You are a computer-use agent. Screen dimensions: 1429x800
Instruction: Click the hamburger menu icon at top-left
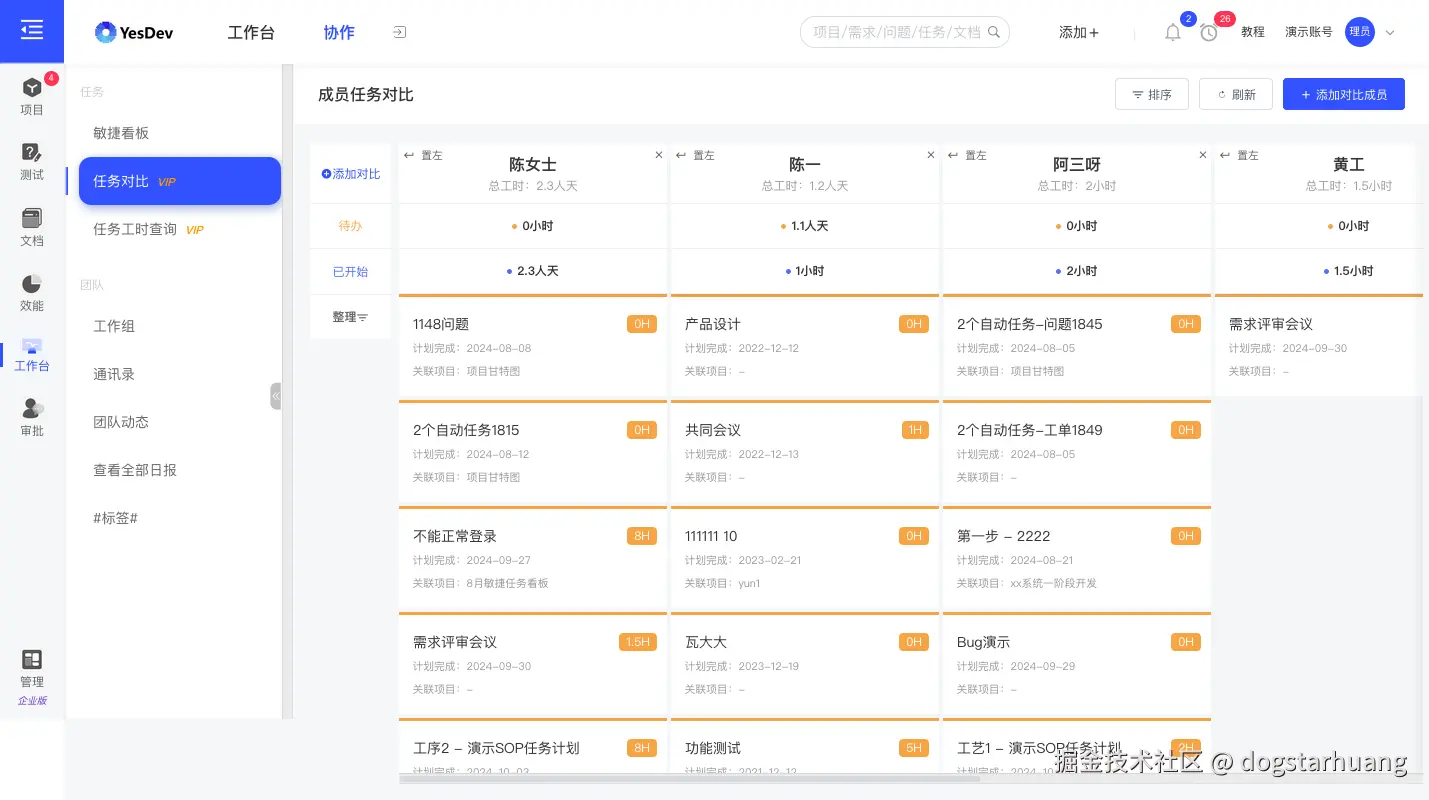tap(31, 30)
